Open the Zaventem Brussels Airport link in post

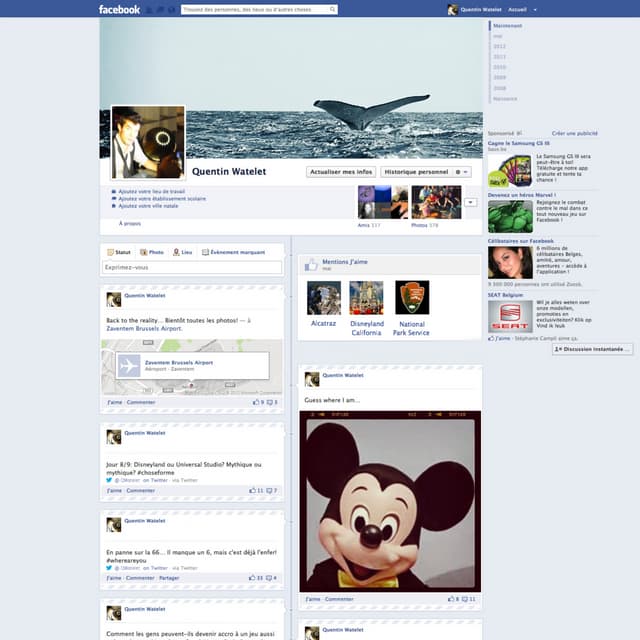pyautogui.click(x=144, y=328)
